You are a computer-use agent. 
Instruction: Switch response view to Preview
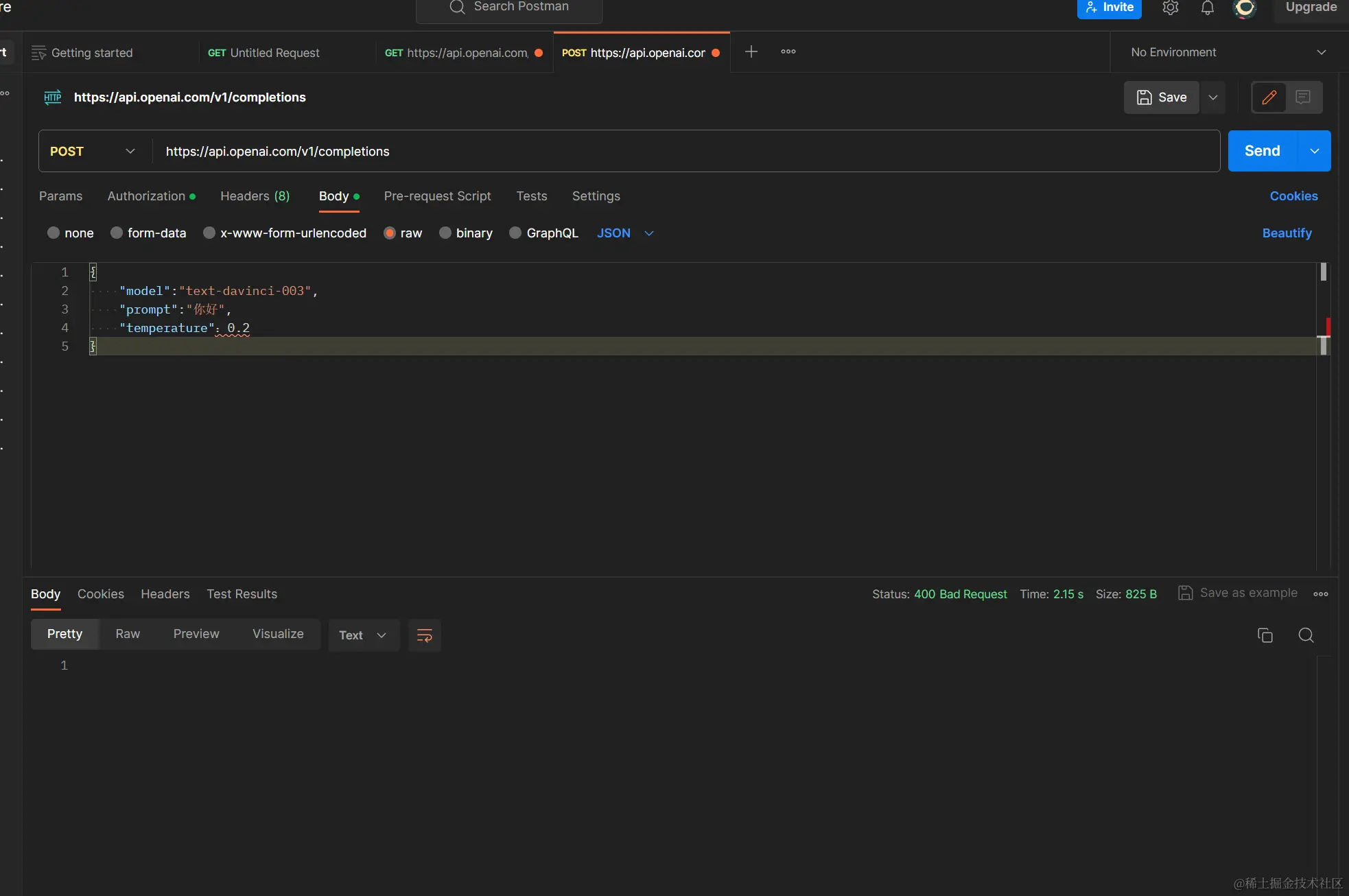point(196,634)
